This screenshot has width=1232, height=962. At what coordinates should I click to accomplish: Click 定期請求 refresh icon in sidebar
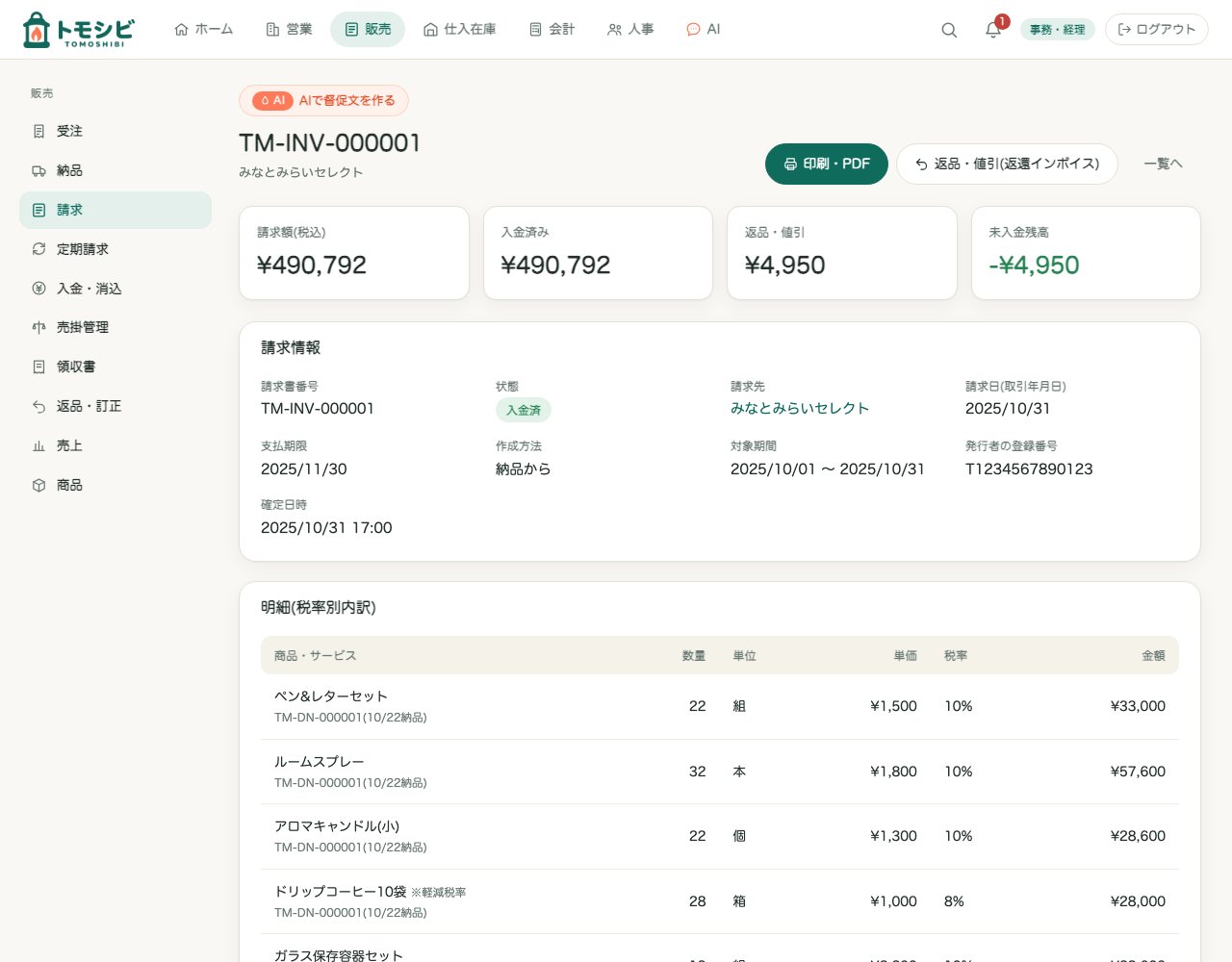pyautogui.click(x=38, y=249)
